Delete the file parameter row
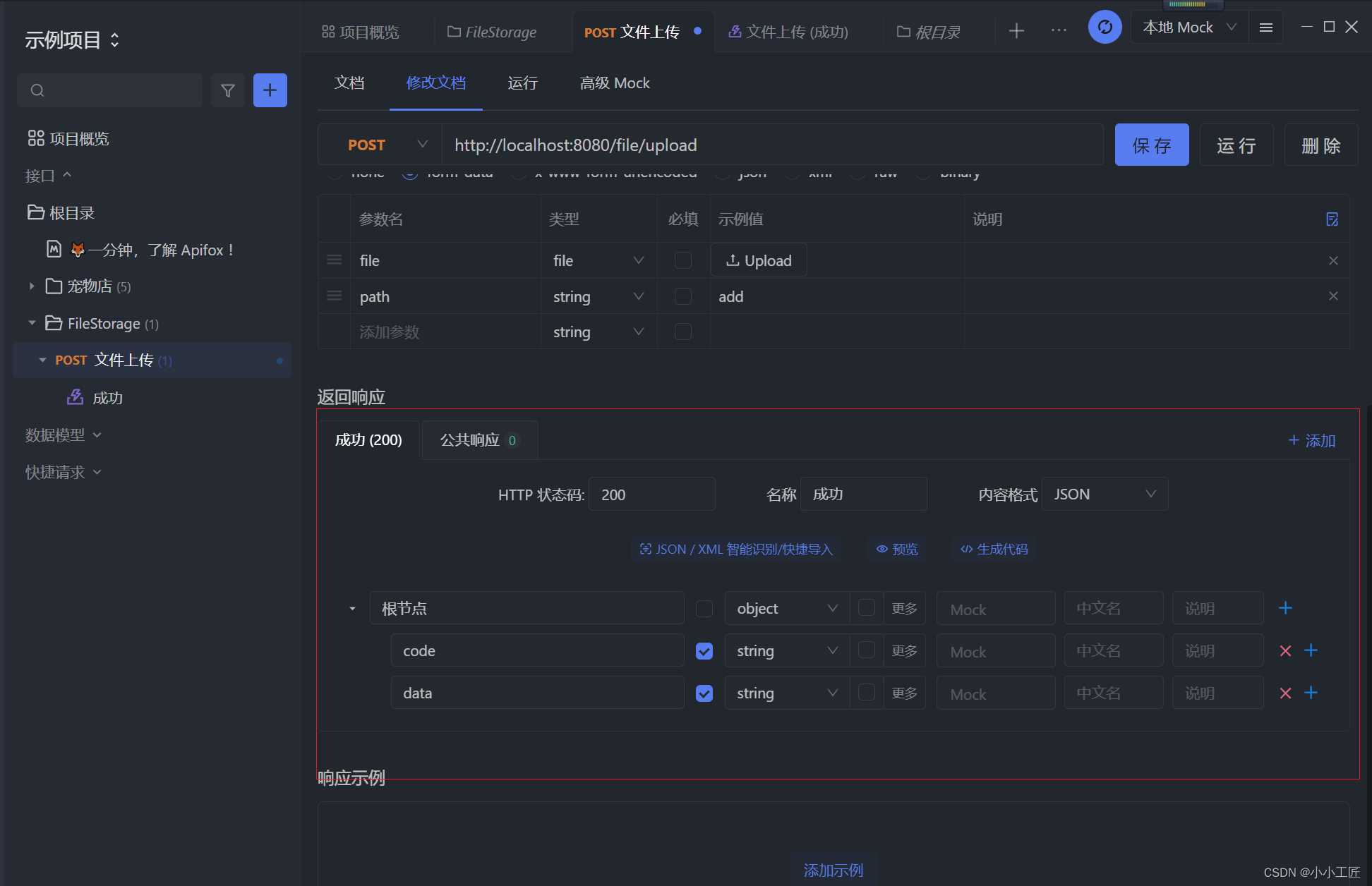 point(1333,260)
